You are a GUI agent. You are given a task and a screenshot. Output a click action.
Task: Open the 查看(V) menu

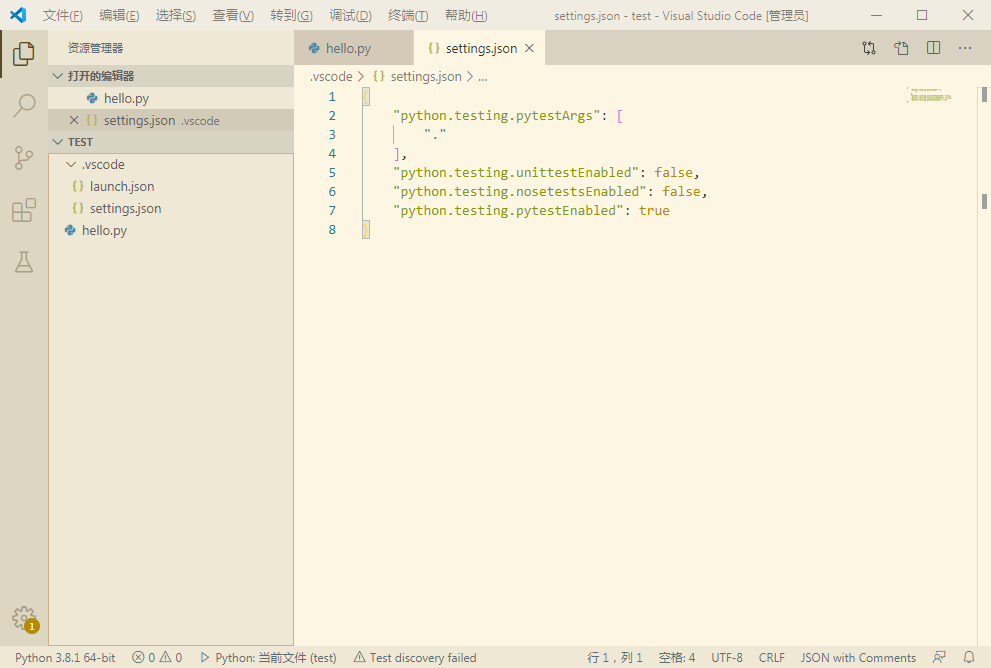(x=233, y=15)
